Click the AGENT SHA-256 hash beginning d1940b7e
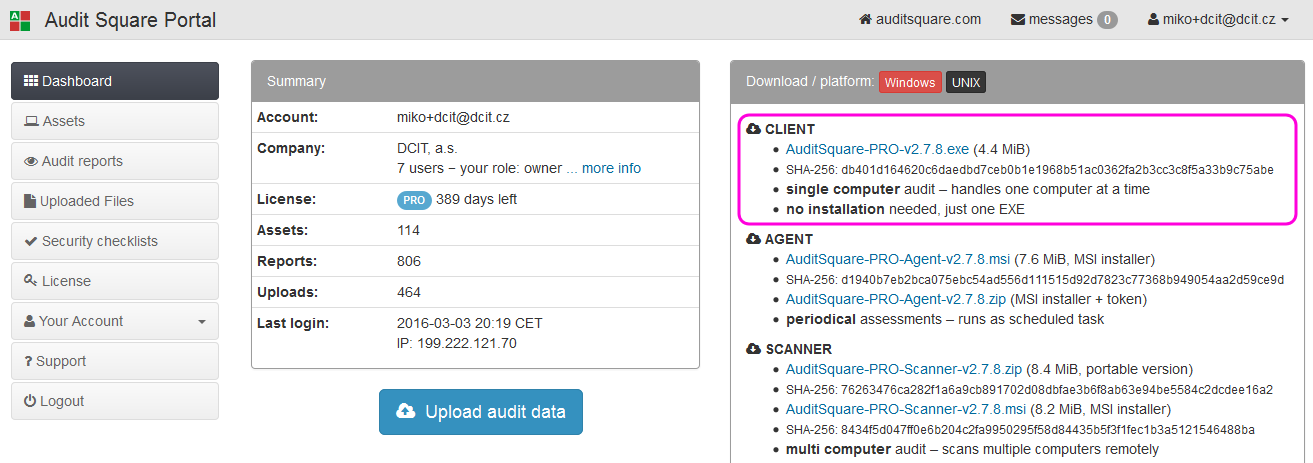 tap(1063, 279)
